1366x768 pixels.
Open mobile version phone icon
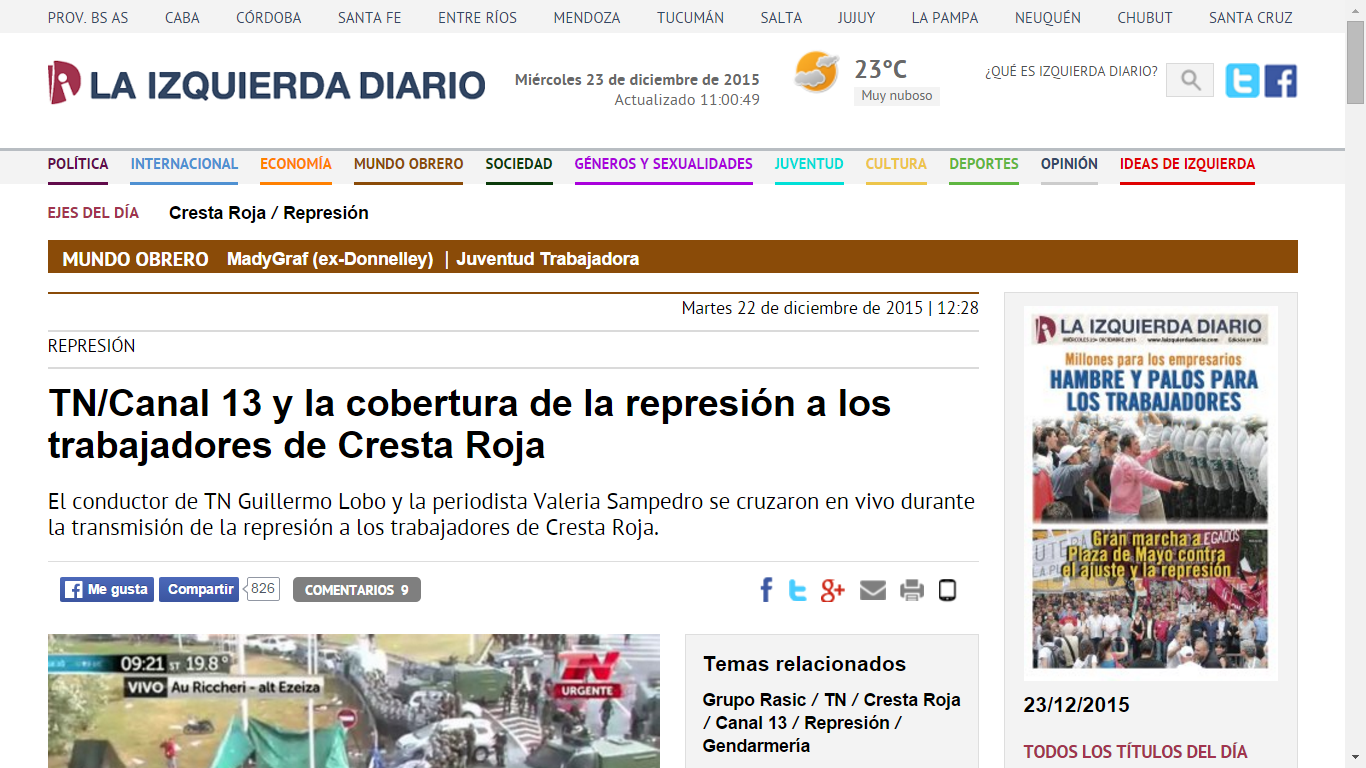tap(947, 590)
